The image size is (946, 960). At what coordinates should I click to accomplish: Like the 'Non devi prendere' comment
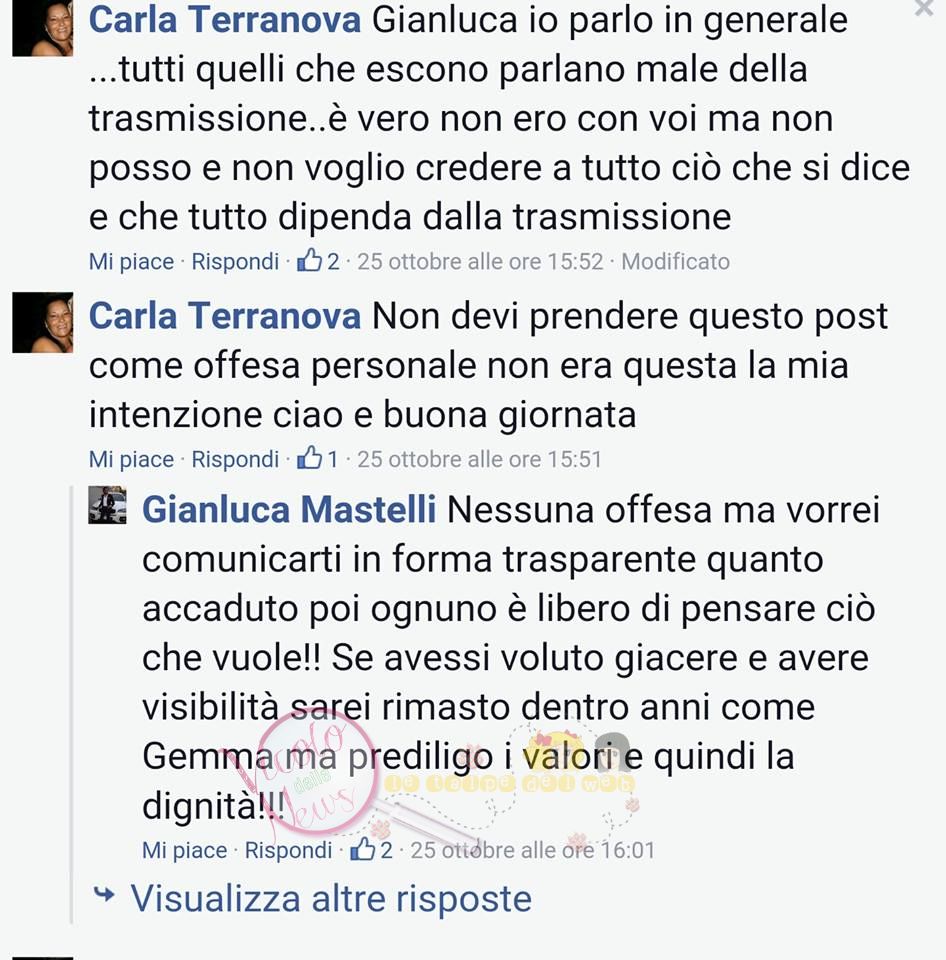point(131,460)
